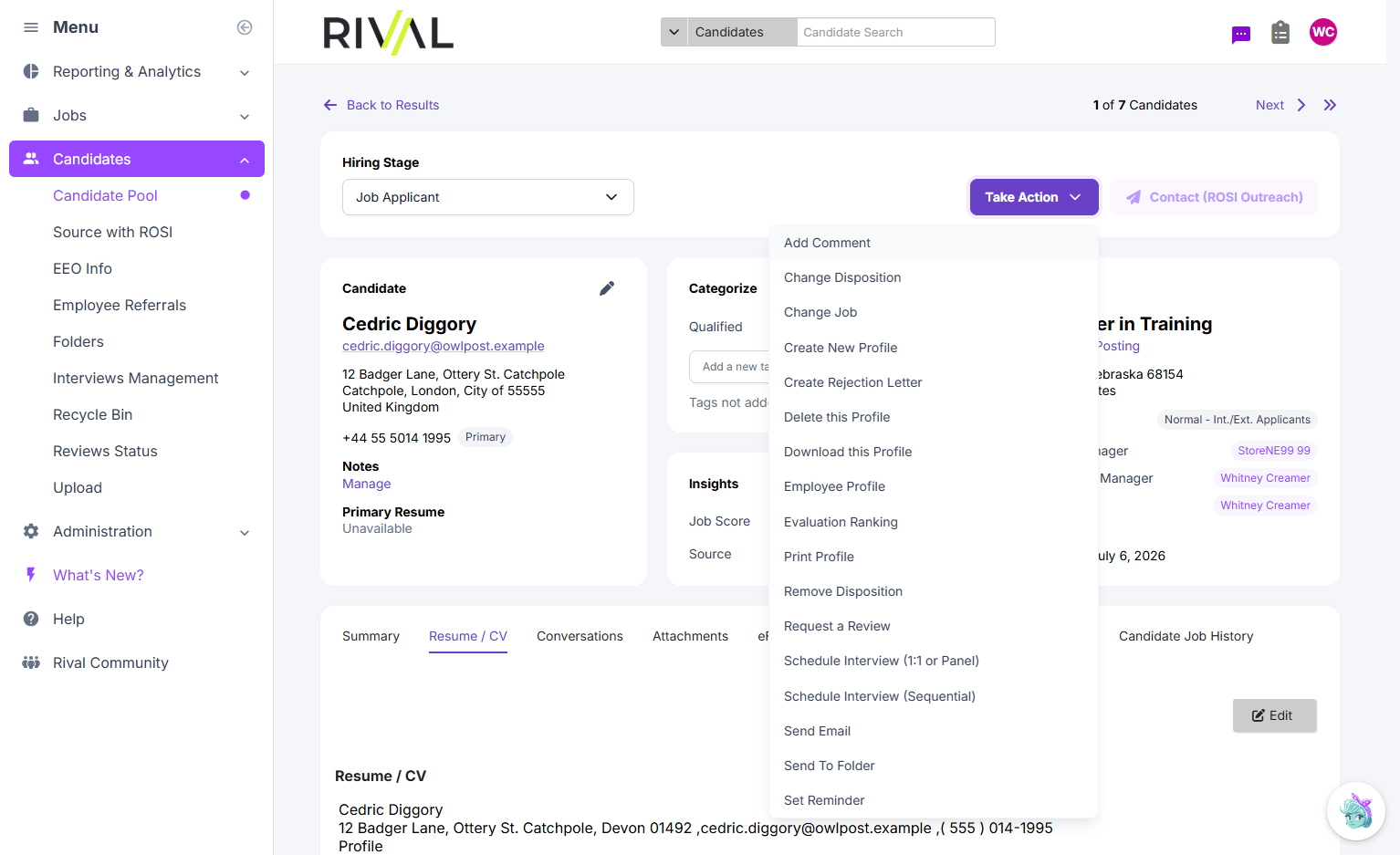Select Schedule Interview (Sequential)
Viewport: 1400px width, 855px height.
934,696
